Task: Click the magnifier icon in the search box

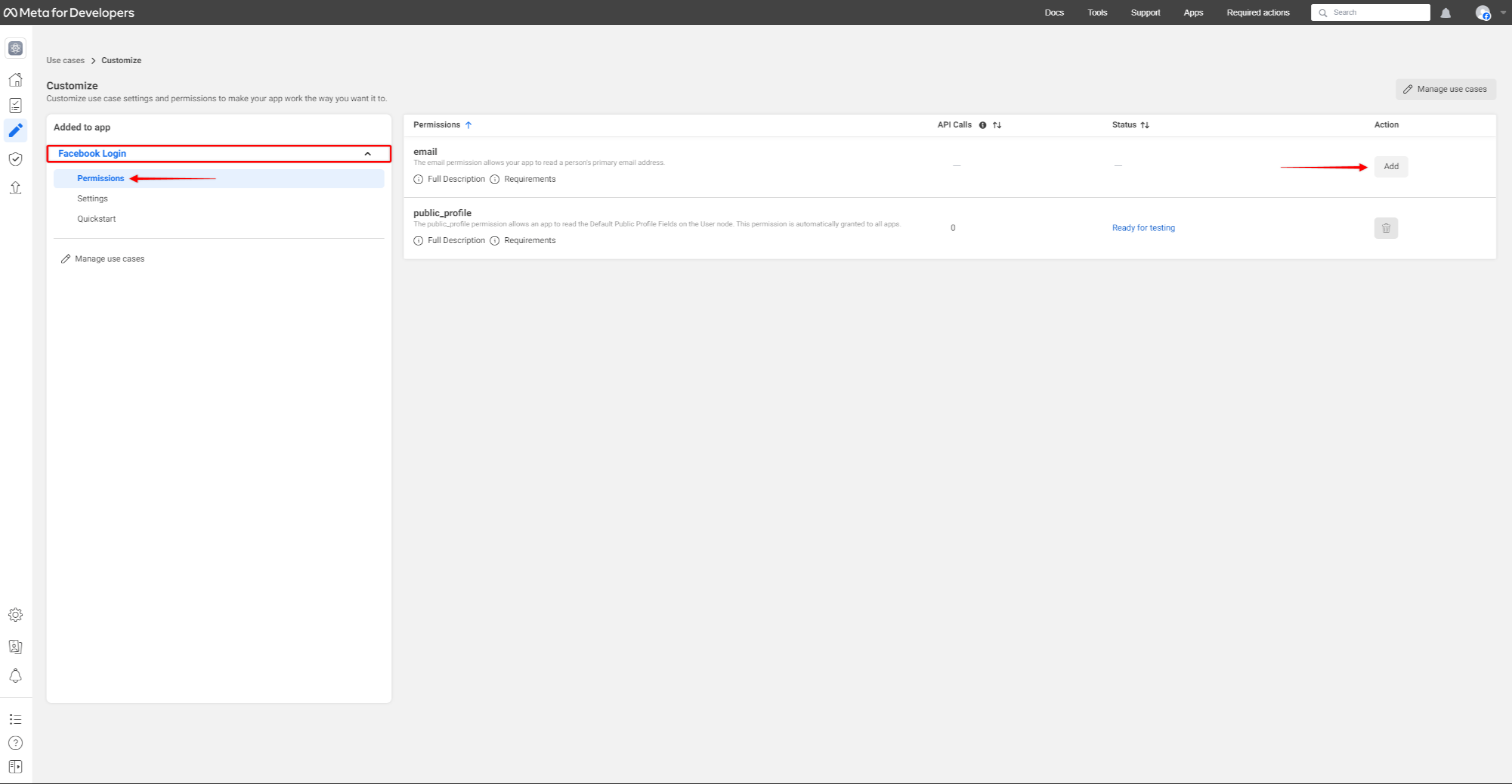Action: click(1323, 13)
